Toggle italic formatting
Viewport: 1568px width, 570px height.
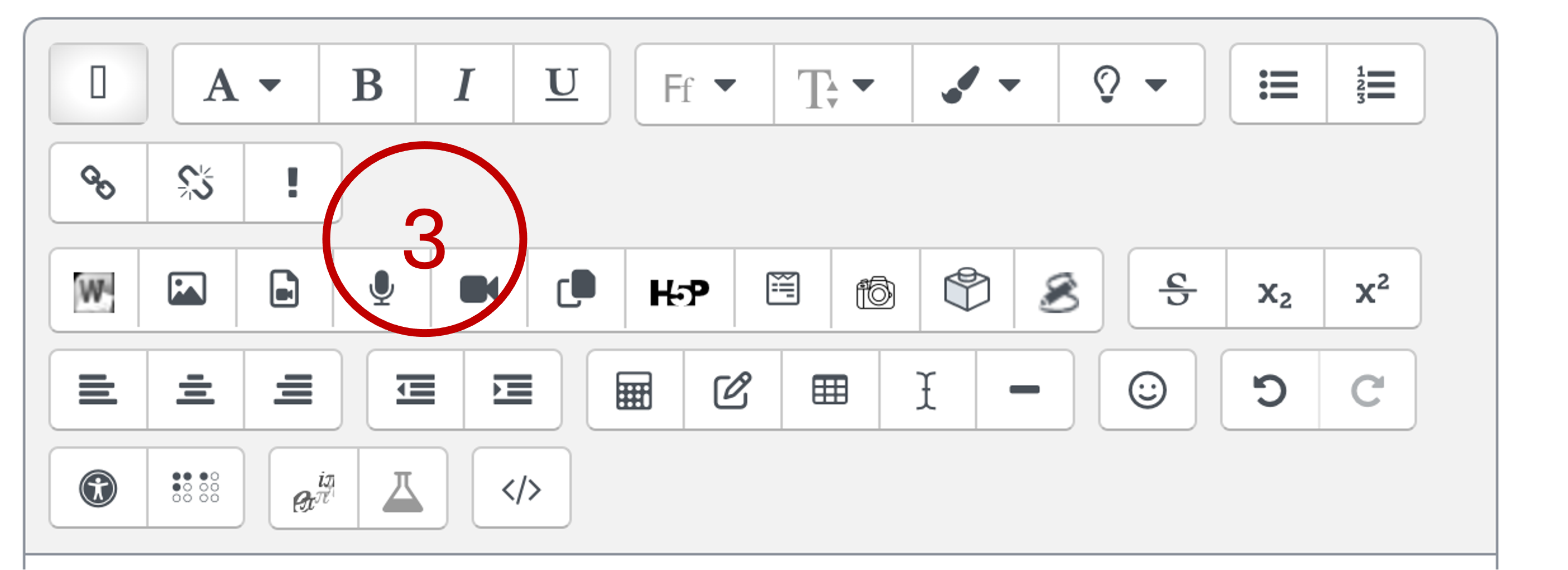click(464, 84)
